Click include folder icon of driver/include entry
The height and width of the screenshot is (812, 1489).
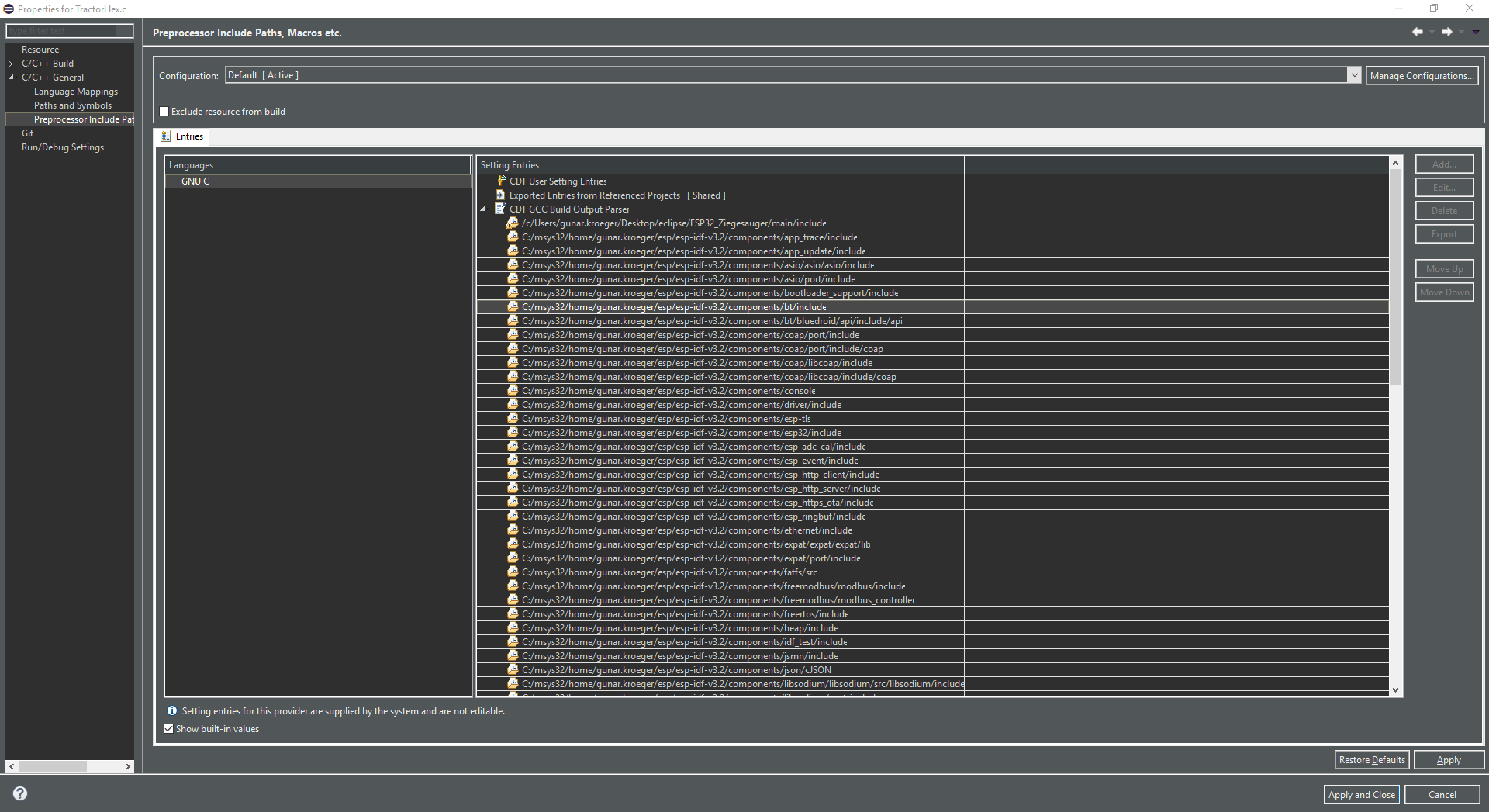coord(513,404)
